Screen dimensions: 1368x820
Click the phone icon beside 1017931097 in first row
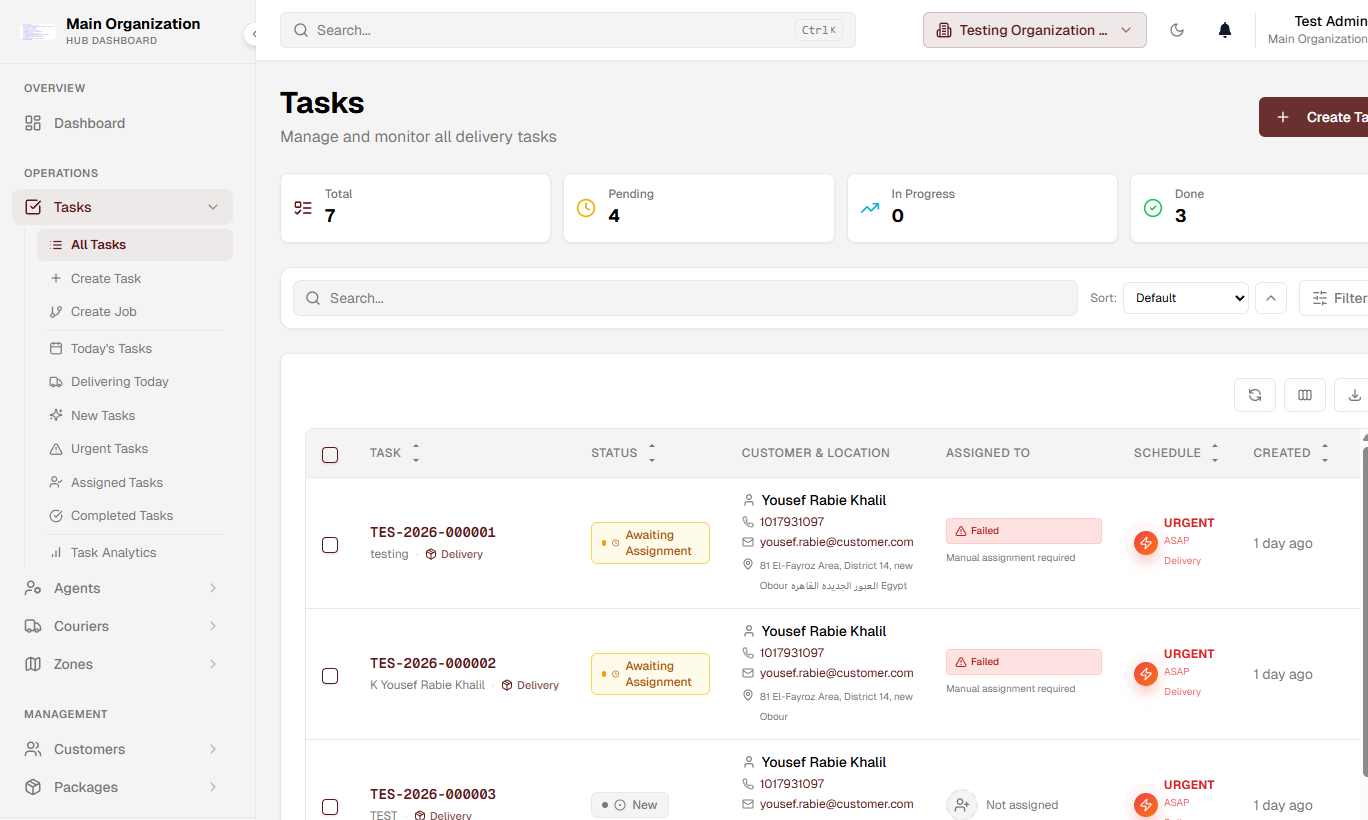tap(748, 522)
